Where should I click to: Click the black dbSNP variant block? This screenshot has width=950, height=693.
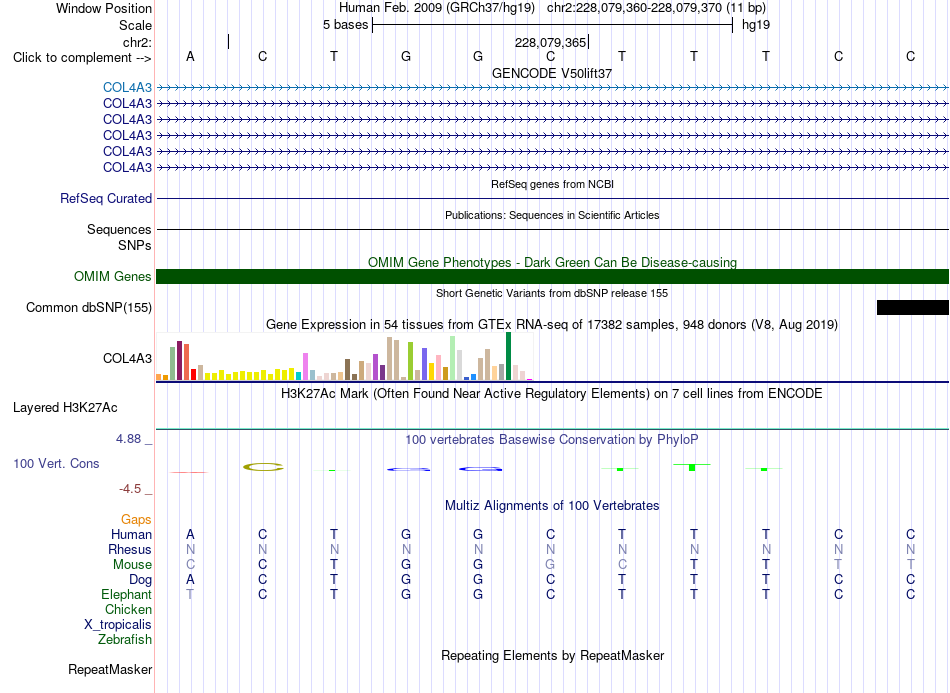[x=912, y=308]
